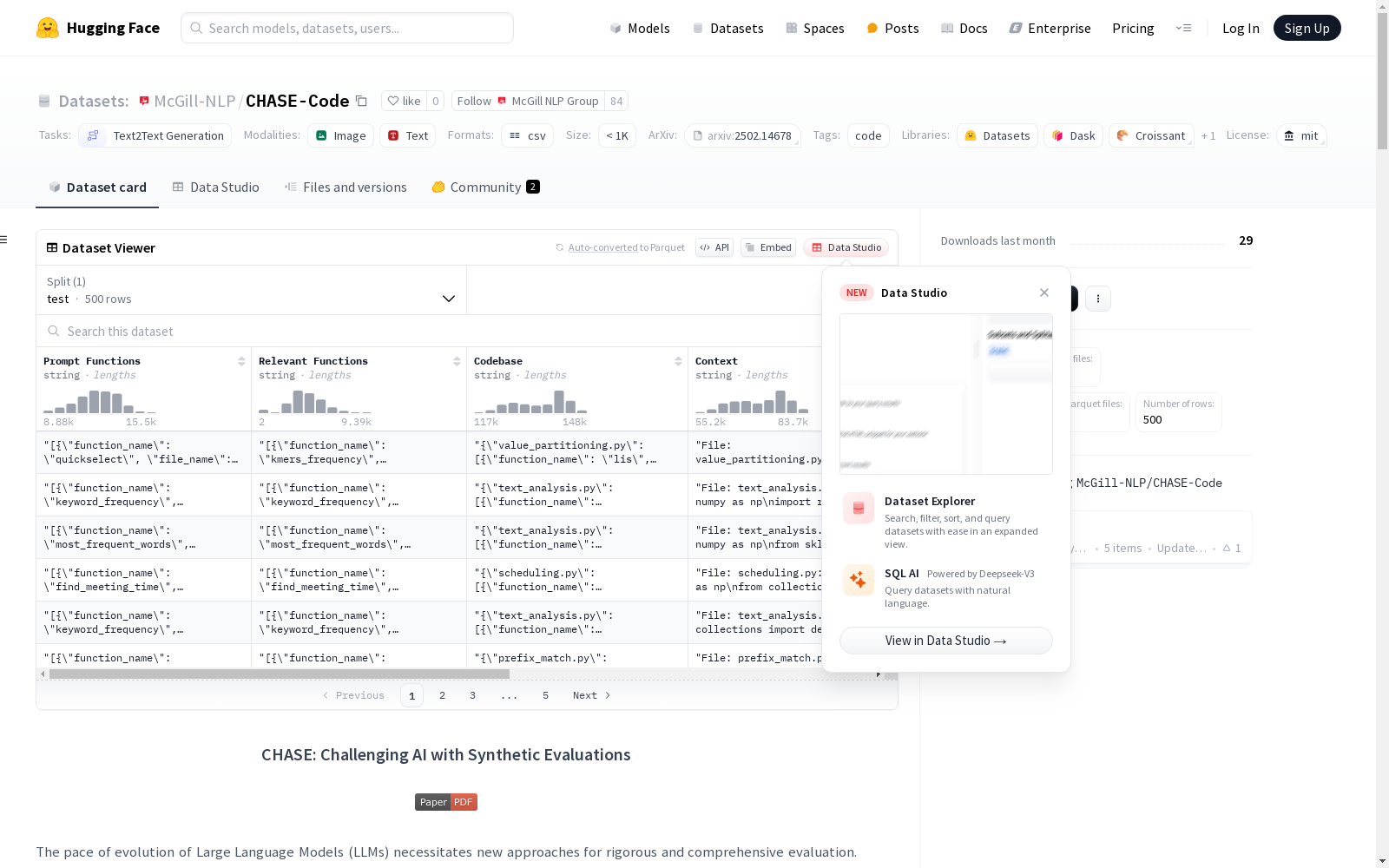The width and height of the screenshot is (1389, 868).
Task: Open the Paper PDF badge
Action: (x=446, y=802)
